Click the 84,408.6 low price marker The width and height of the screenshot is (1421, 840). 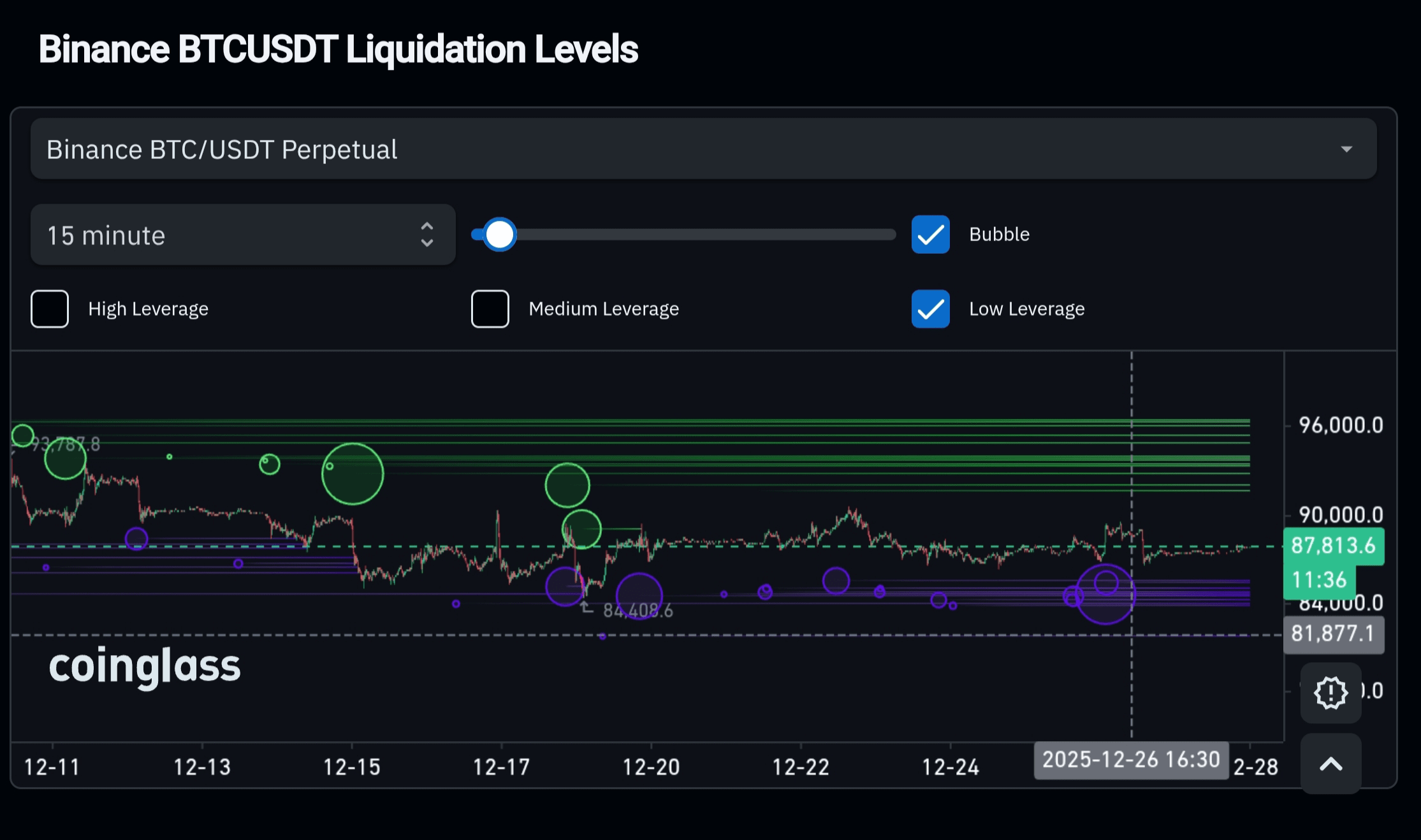[x=638, y=611]
